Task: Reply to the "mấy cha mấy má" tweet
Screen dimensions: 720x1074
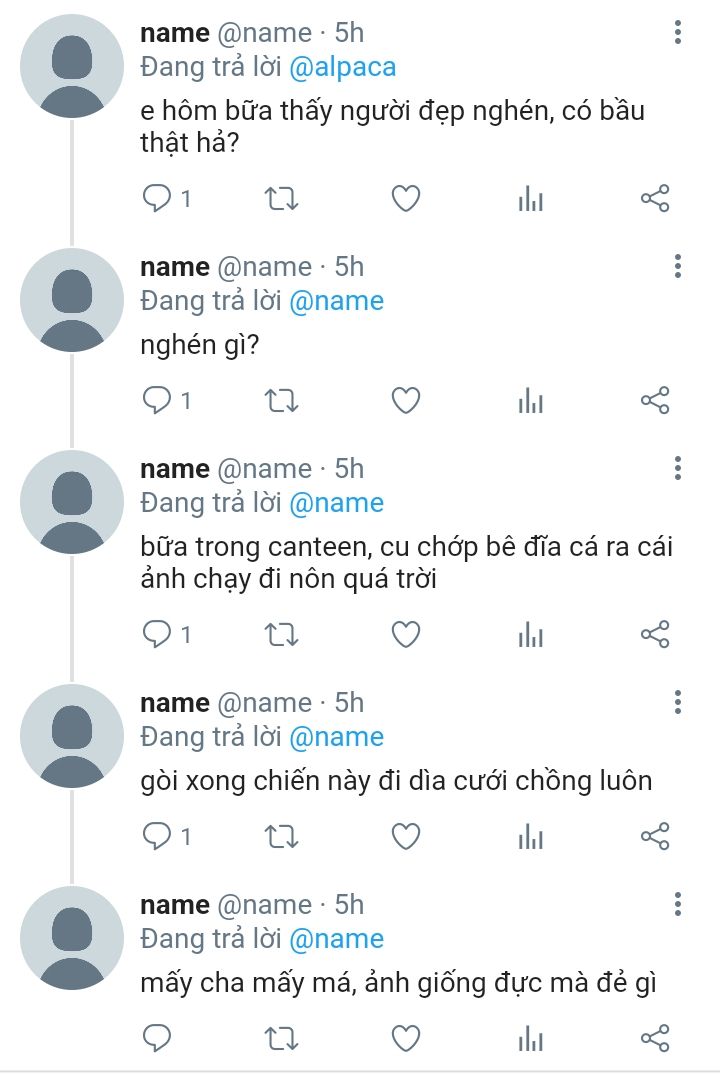Action: 158,1038
